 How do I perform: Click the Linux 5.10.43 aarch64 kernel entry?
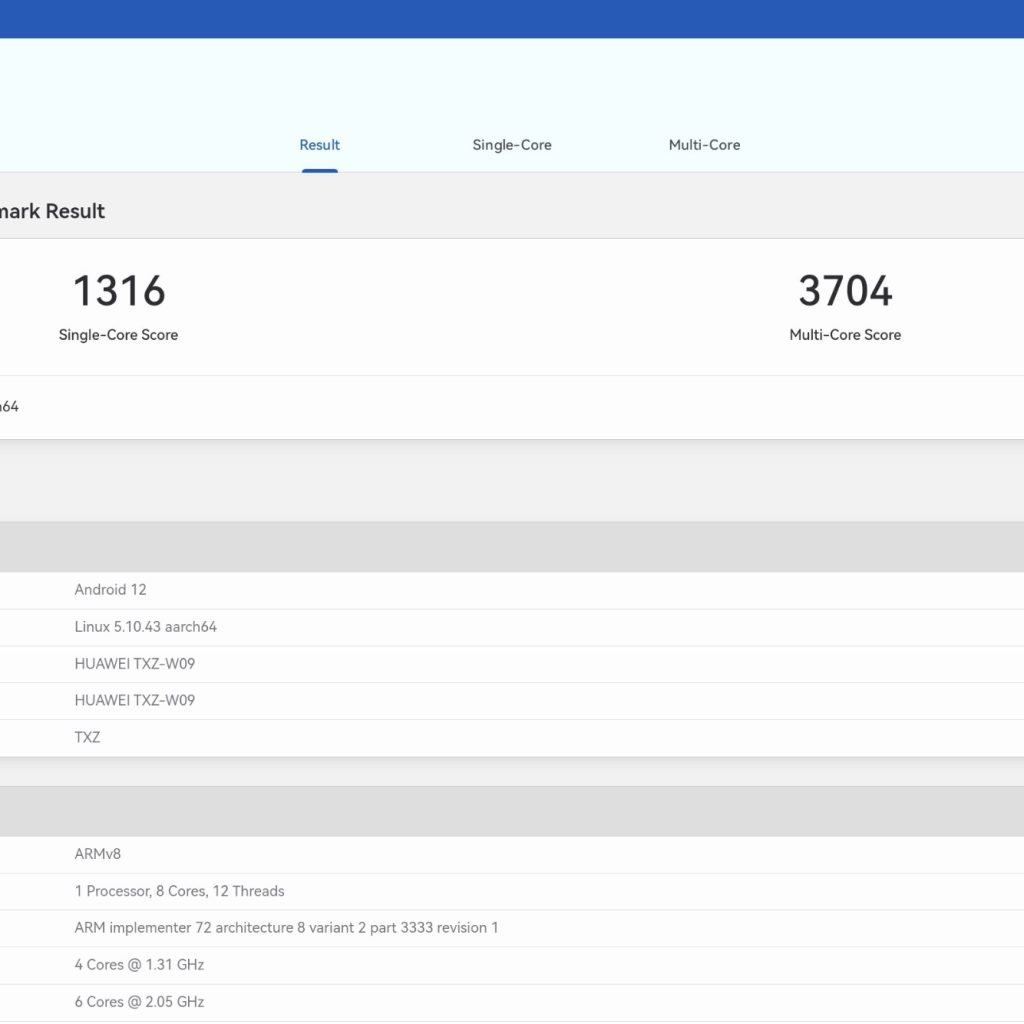(x=145, y=627)
